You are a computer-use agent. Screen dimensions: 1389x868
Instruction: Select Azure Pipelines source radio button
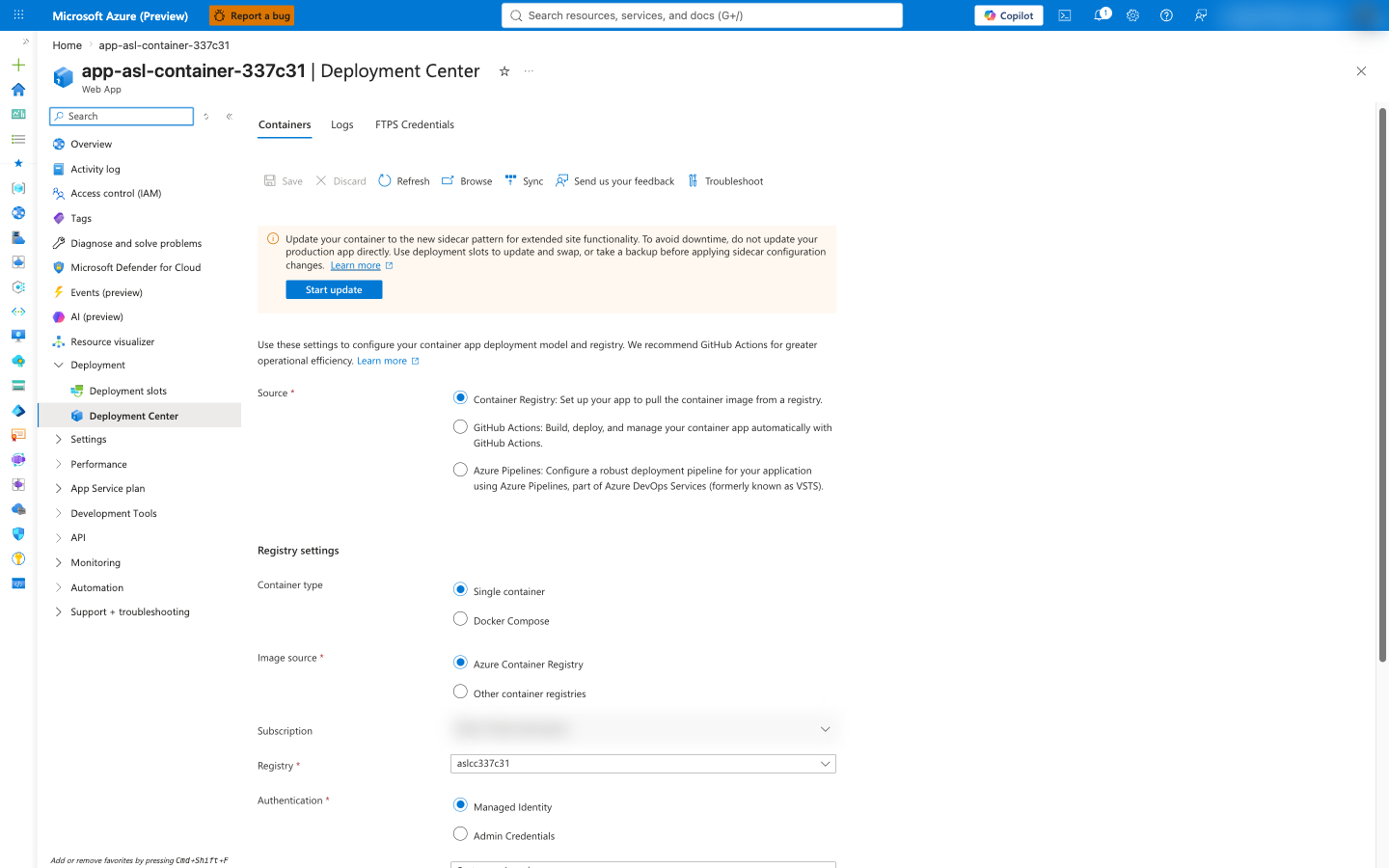pyautogui.click(x=460, y=470)
